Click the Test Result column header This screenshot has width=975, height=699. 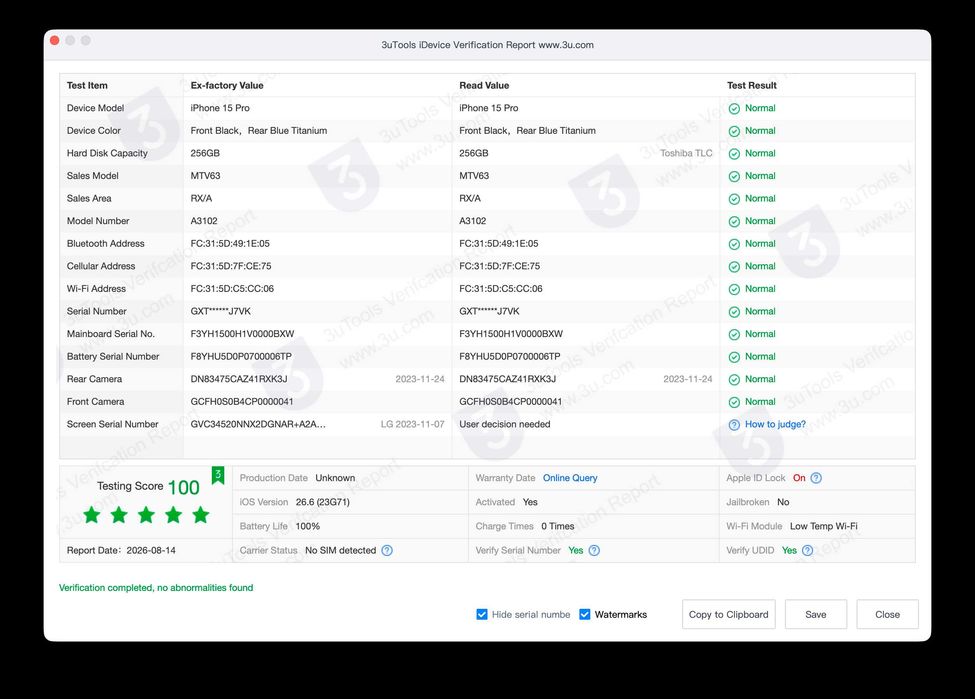coord(752,85)
